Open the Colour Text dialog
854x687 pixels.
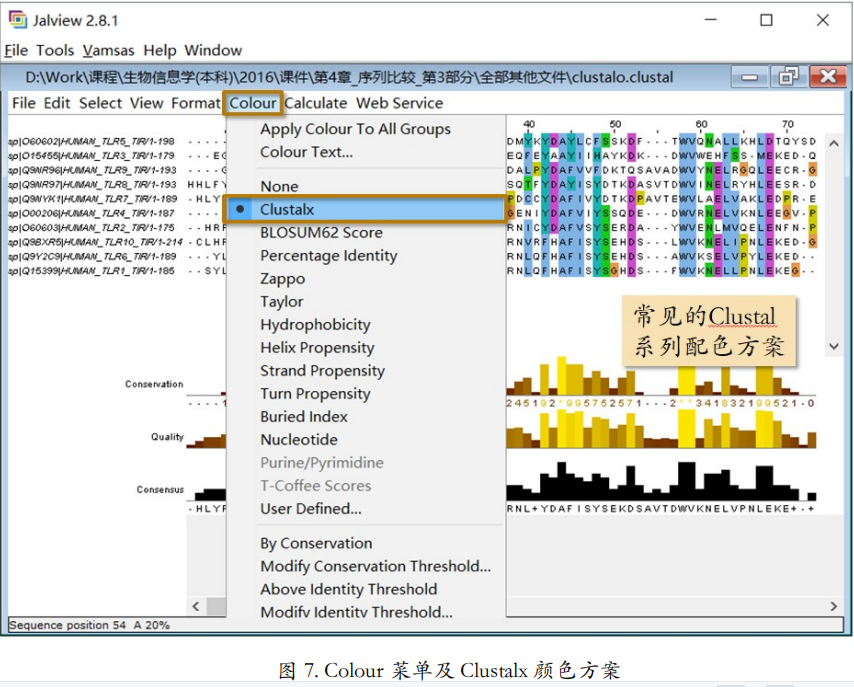366,152
